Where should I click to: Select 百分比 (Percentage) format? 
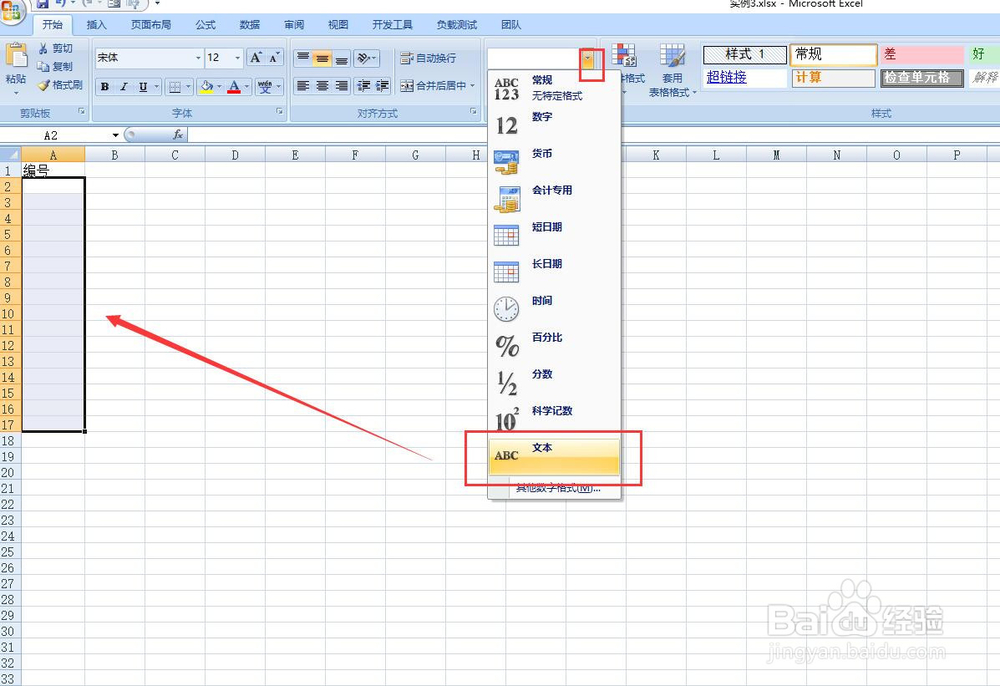coord(554,346)
